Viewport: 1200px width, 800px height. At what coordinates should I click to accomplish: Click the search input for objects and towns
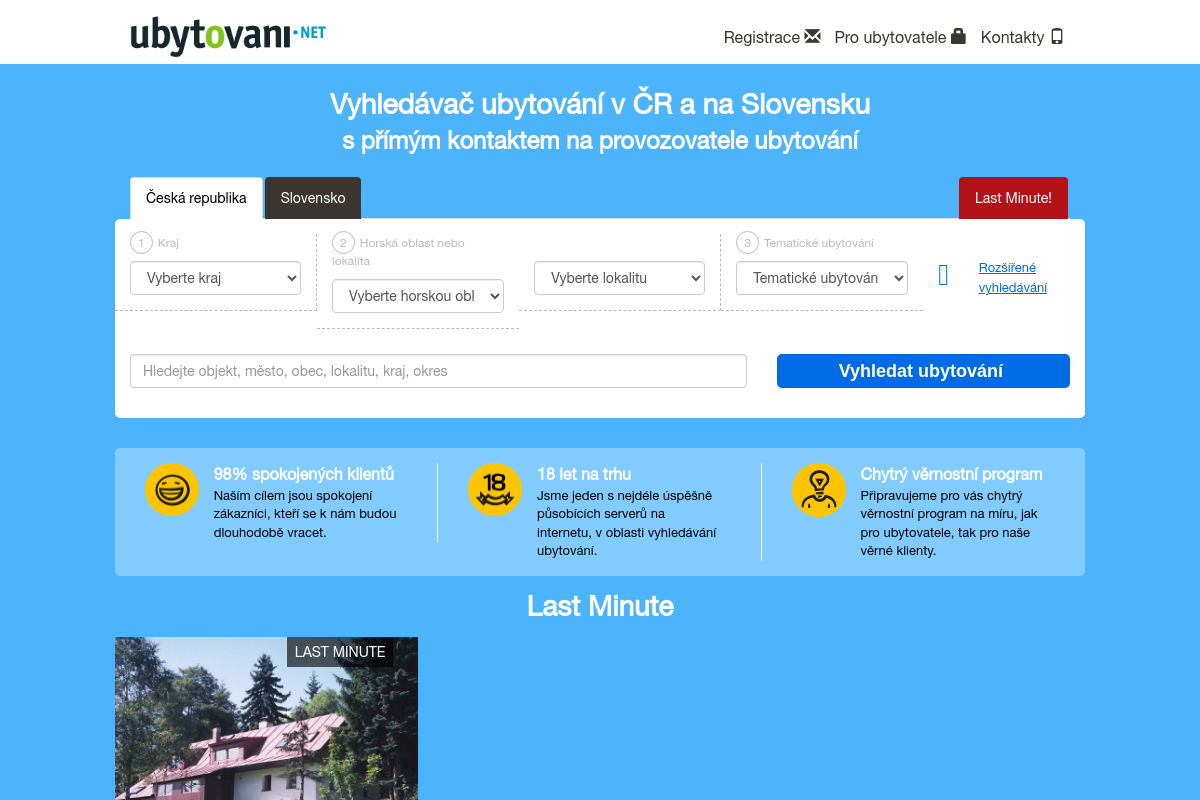pos(438,370)
